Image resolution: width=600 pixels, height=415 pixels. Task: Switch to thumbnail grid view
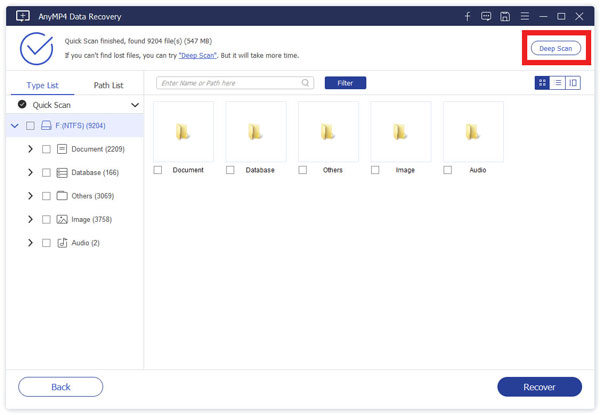coord(542,83)
